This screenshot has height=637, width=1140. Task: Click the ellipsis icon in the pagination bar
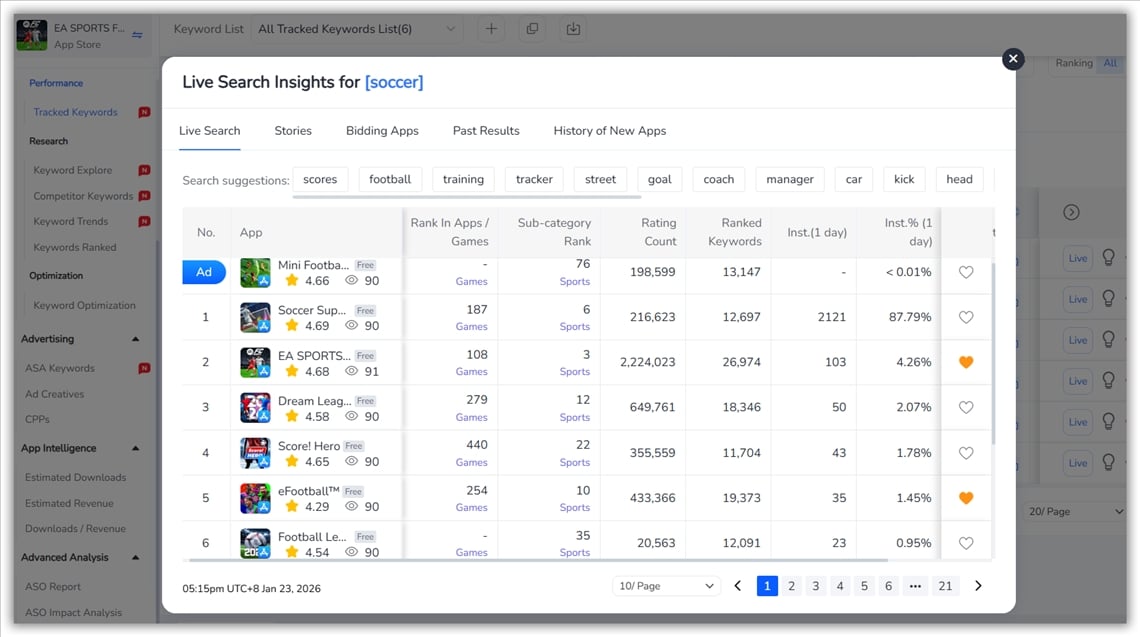[x=915, y=585]
